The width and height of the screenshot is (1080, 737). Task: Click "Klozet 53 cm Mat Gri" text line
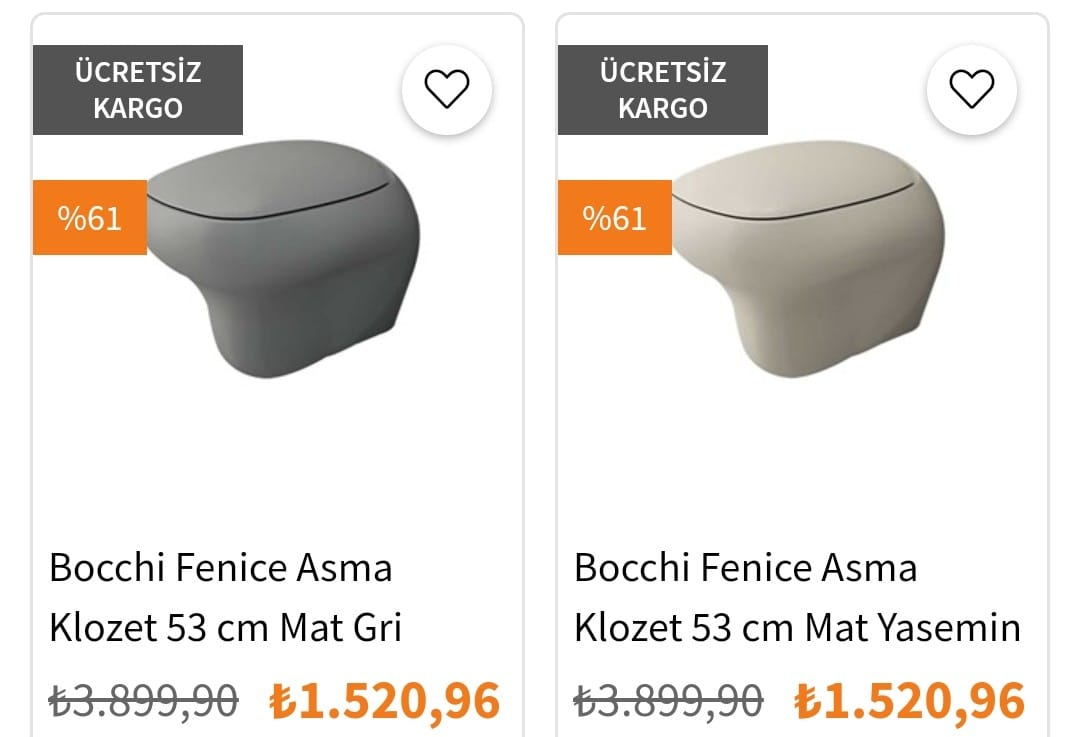pos(225,628)
